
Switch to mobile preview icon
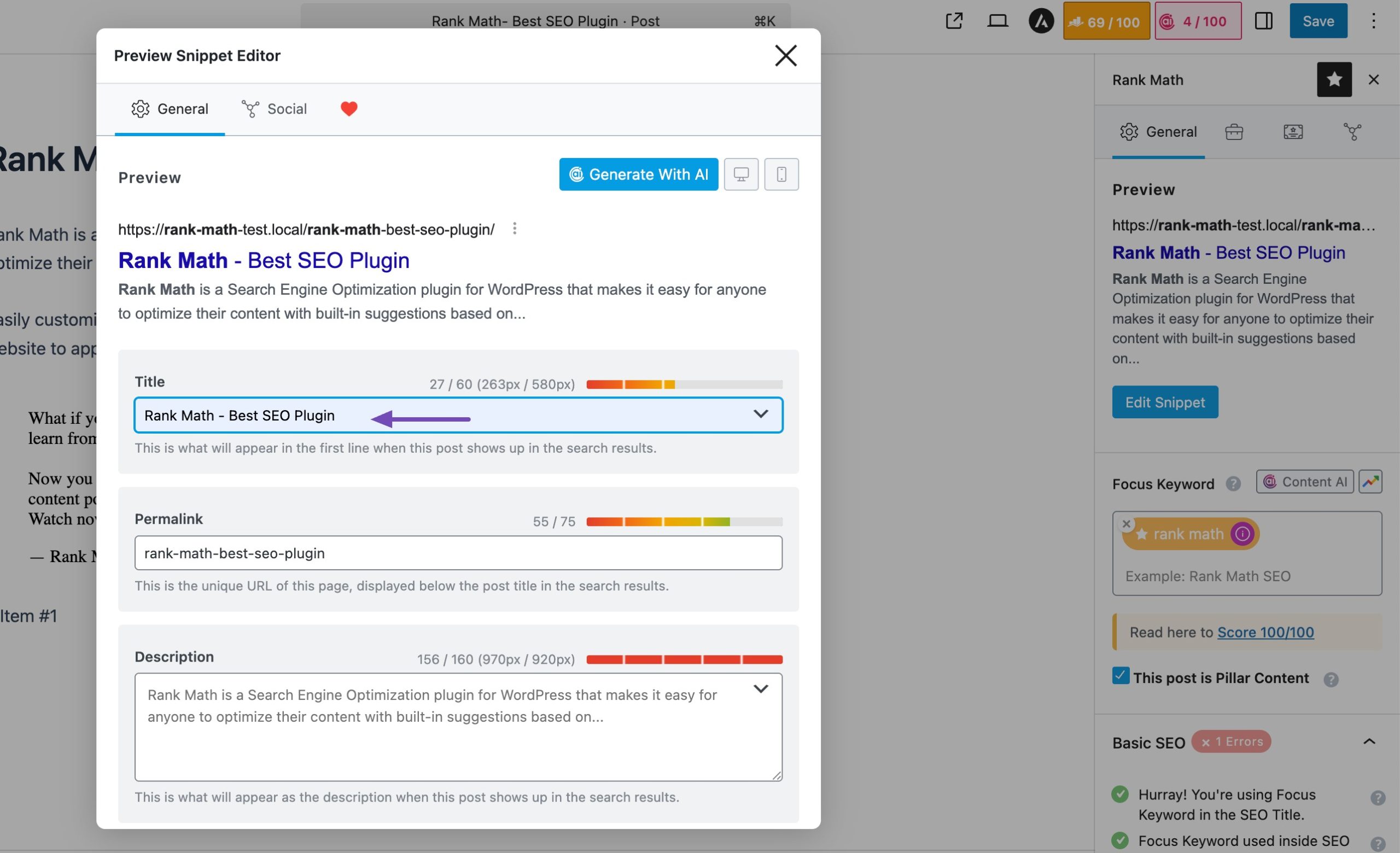[x=781, y=174]
